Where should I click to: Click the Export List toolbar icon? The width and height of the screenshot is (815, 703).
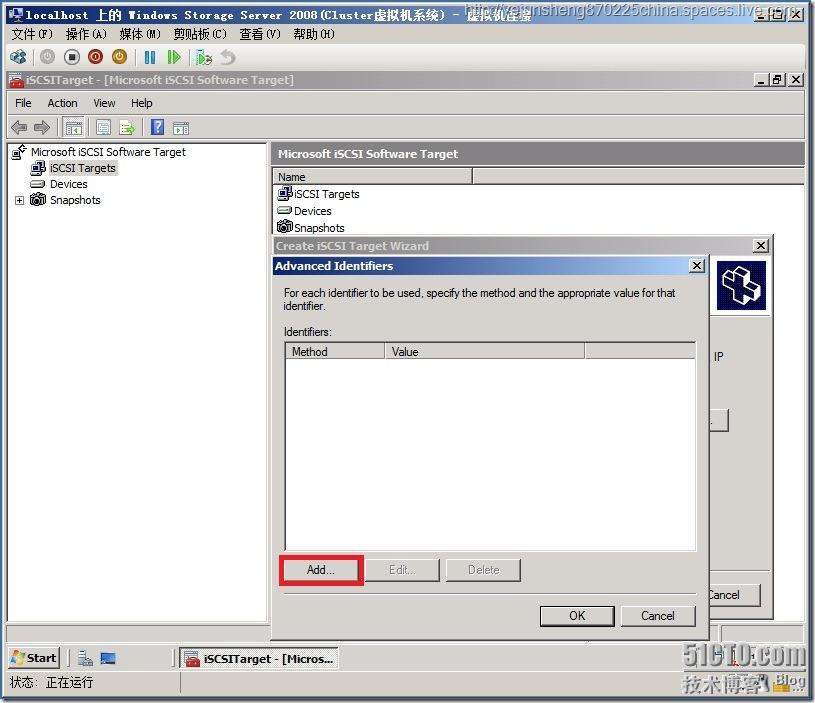click(x=127, y=127)
